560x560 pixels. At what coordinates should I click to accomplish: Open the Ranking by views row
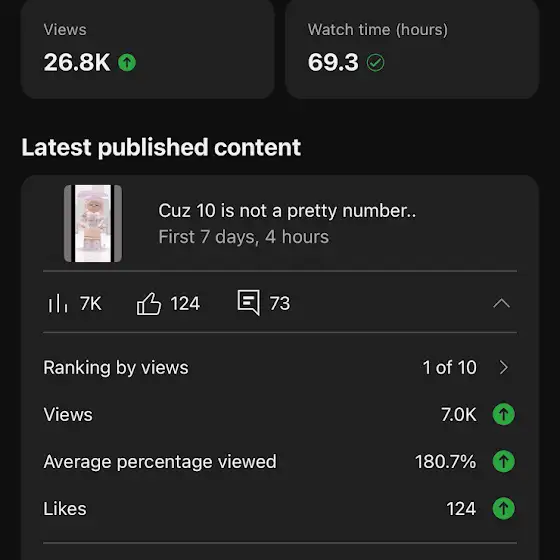(280, 367)
